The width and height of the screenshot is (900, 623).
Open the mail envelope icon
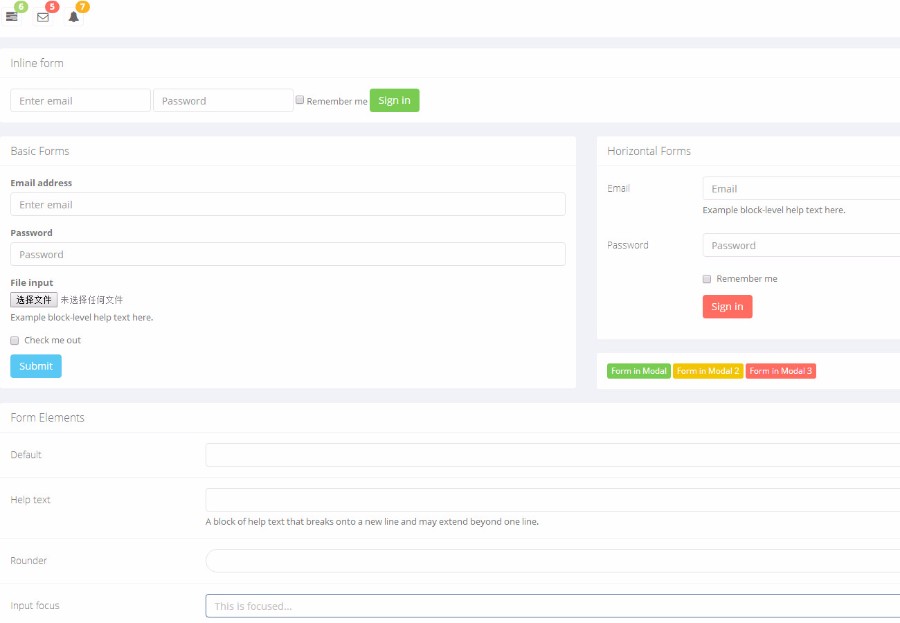click(42, 17)
